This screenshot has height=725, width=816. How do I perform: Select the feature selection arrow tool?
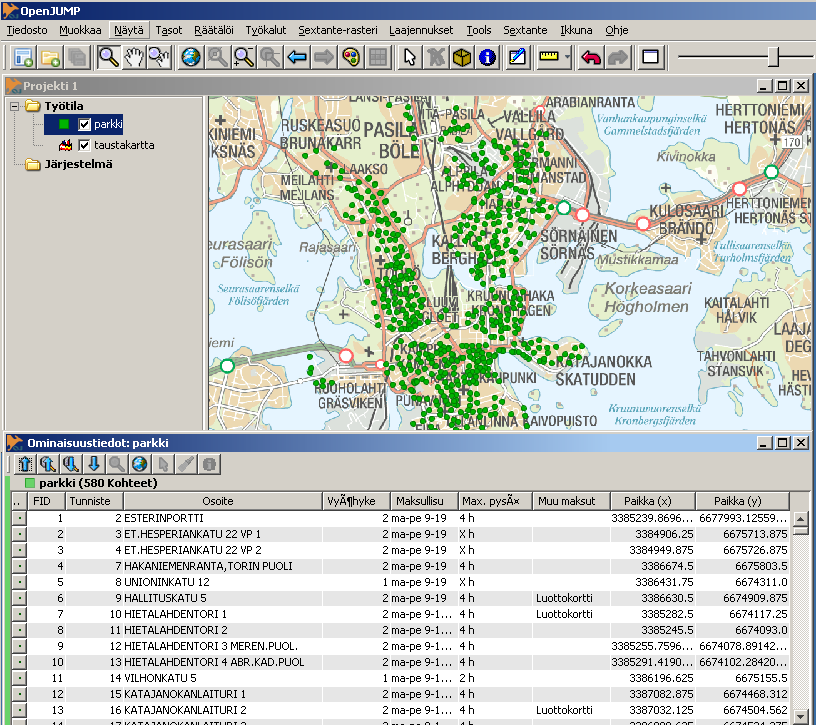point(410,57)
